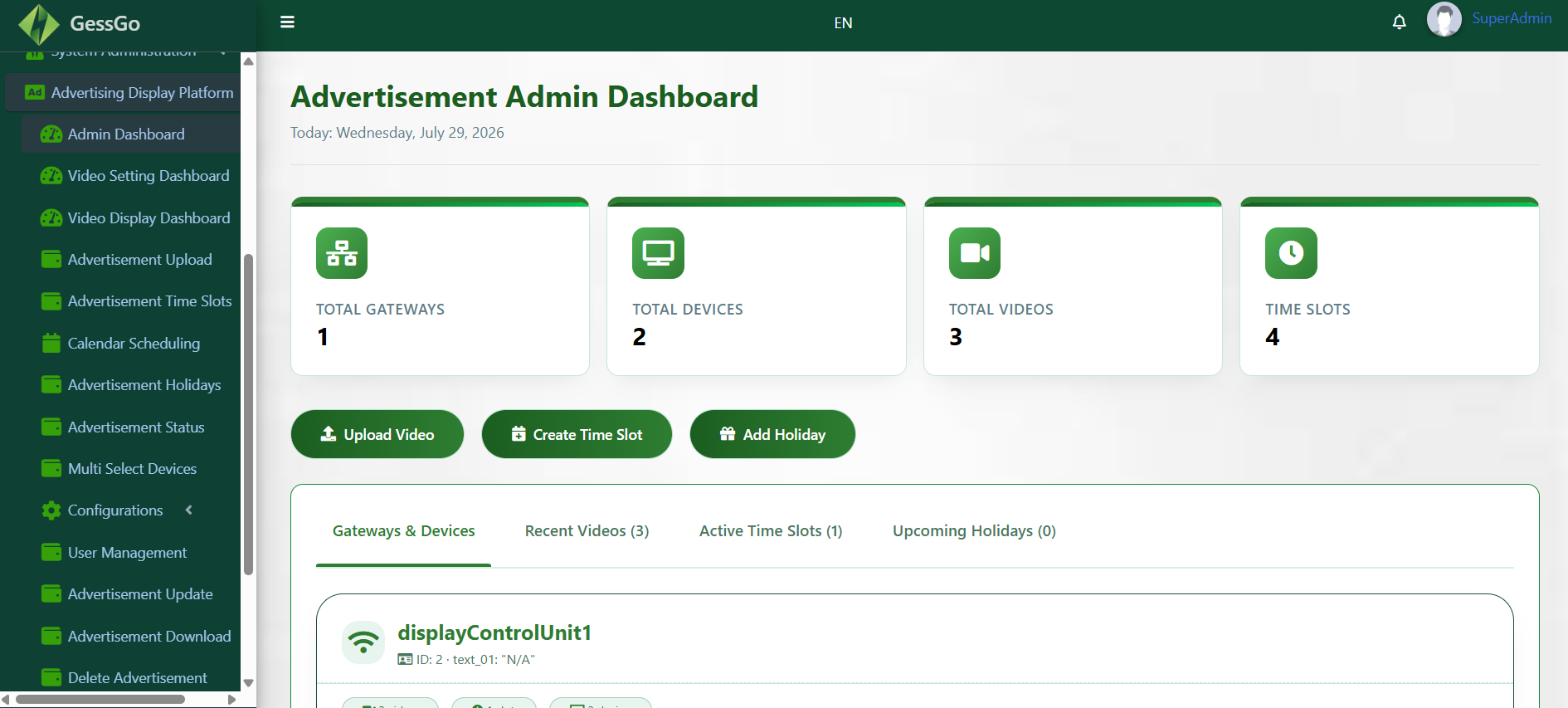Click the sidebar horizontal scrollbar thumb
1568x708 pixels.
[x=100, y=700]
